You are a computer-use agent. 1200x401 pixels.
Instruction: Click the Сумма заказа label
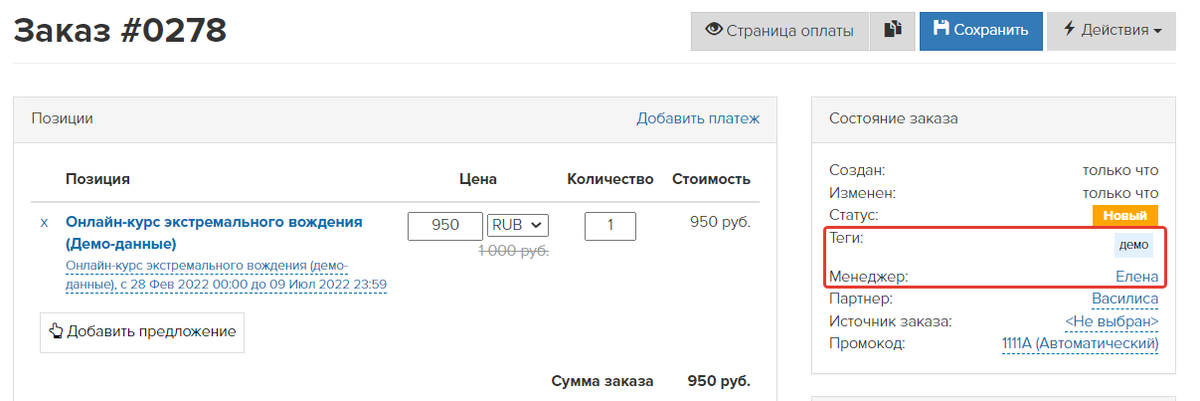click(602, 381)
